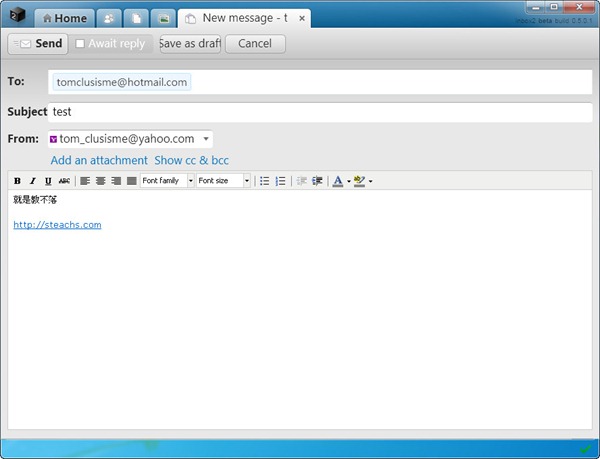Enable the Await reply checkbox

80,44
